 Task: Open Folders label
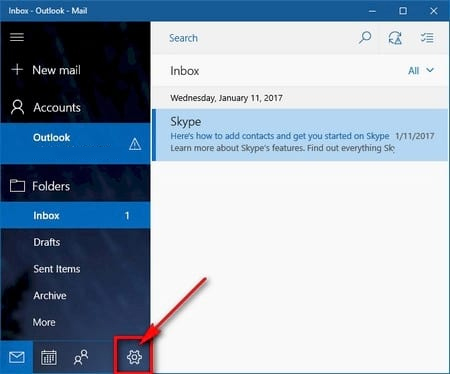pos(51,186)
